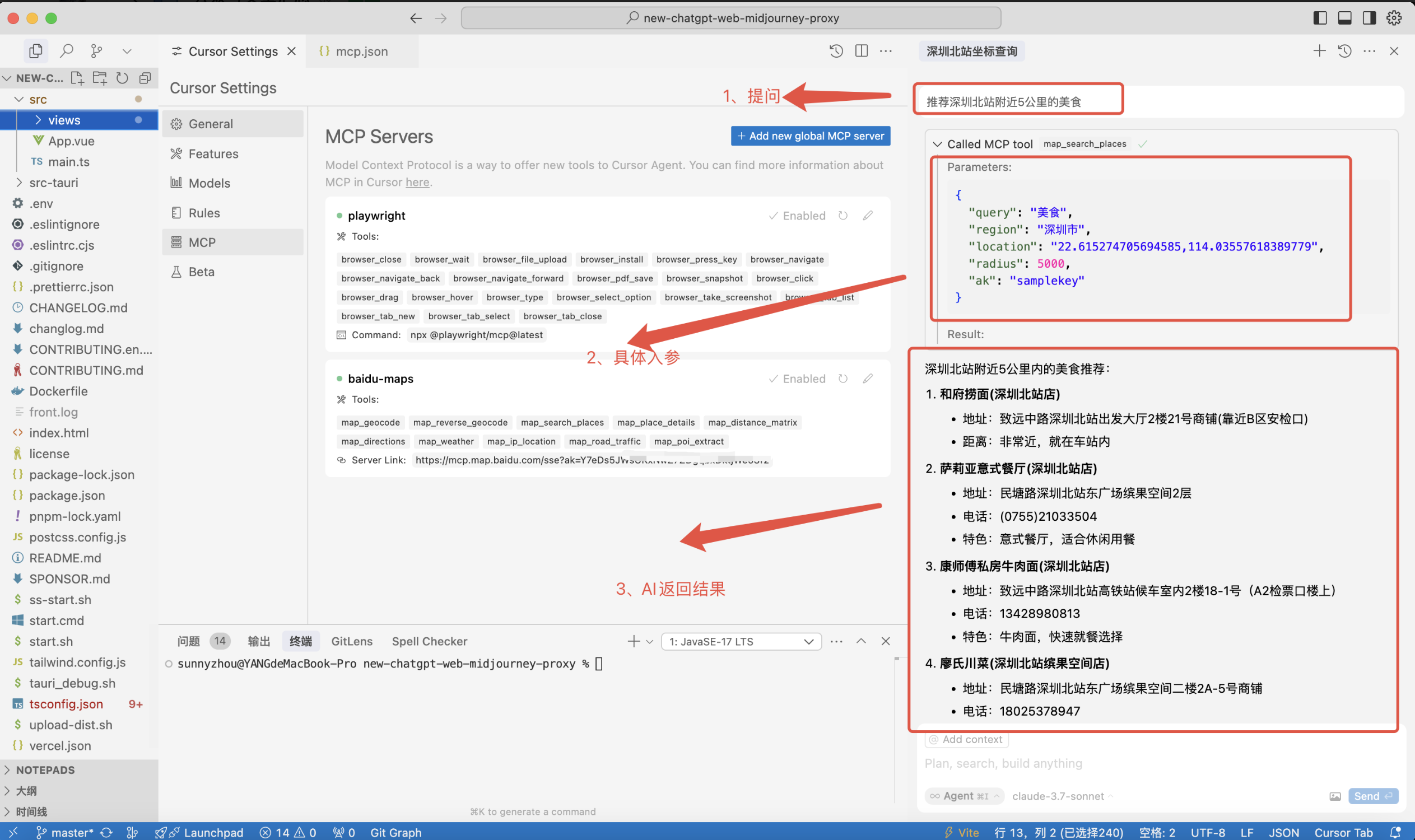The width and height of the screenshot is (1415, 840).
Task: Toggle the primary sidebar layout button
Action: (x=1319, y=18)
